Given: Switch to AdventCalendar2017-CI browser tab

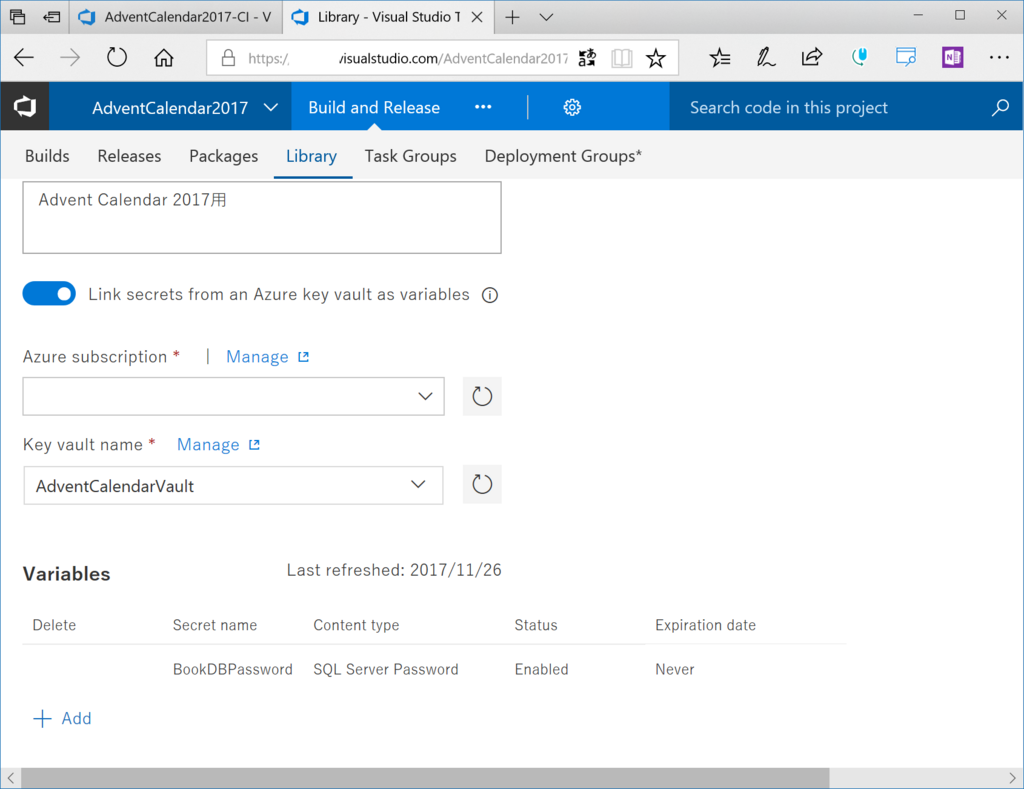Looking at the screenshot, I should pos(176,17).
